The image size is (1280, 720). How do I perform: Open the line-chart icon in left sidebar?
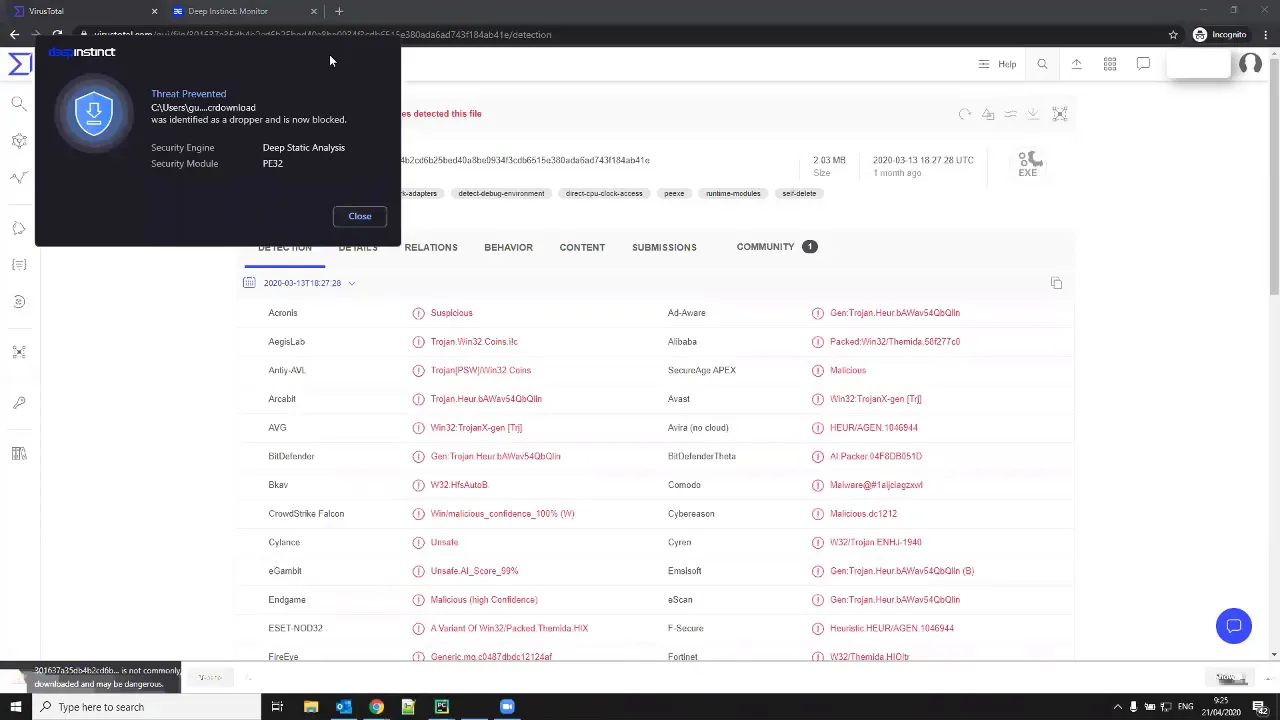pyautogui.click(x=19, y=178)
